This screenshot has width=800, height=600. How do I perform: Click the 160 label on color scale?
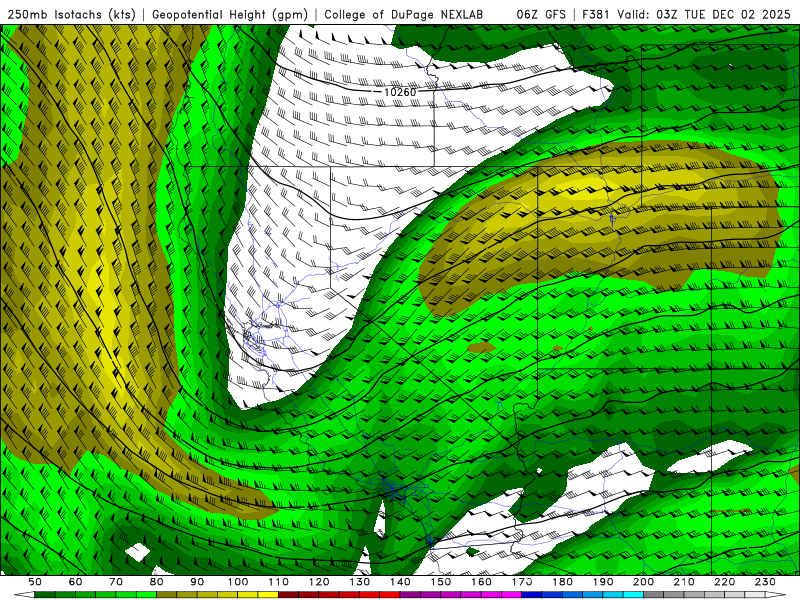pyautogui.click(x=481, y=582)
